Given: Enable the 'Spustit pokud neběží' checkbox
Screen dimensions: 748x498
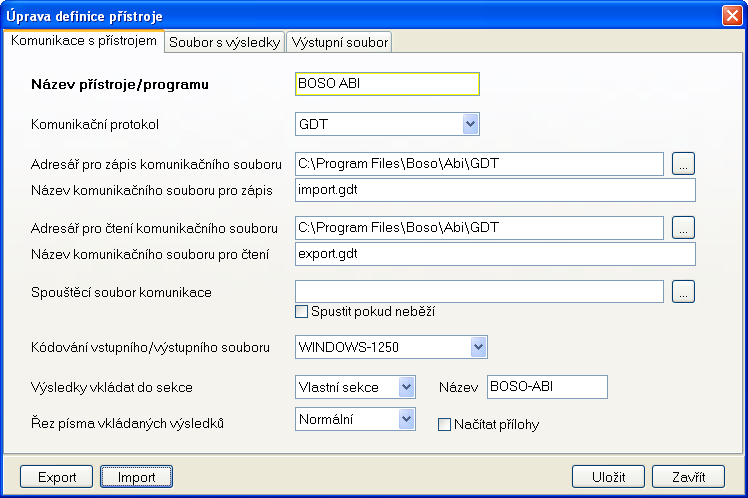Looking at the screenshot, I should click(301, 312).
